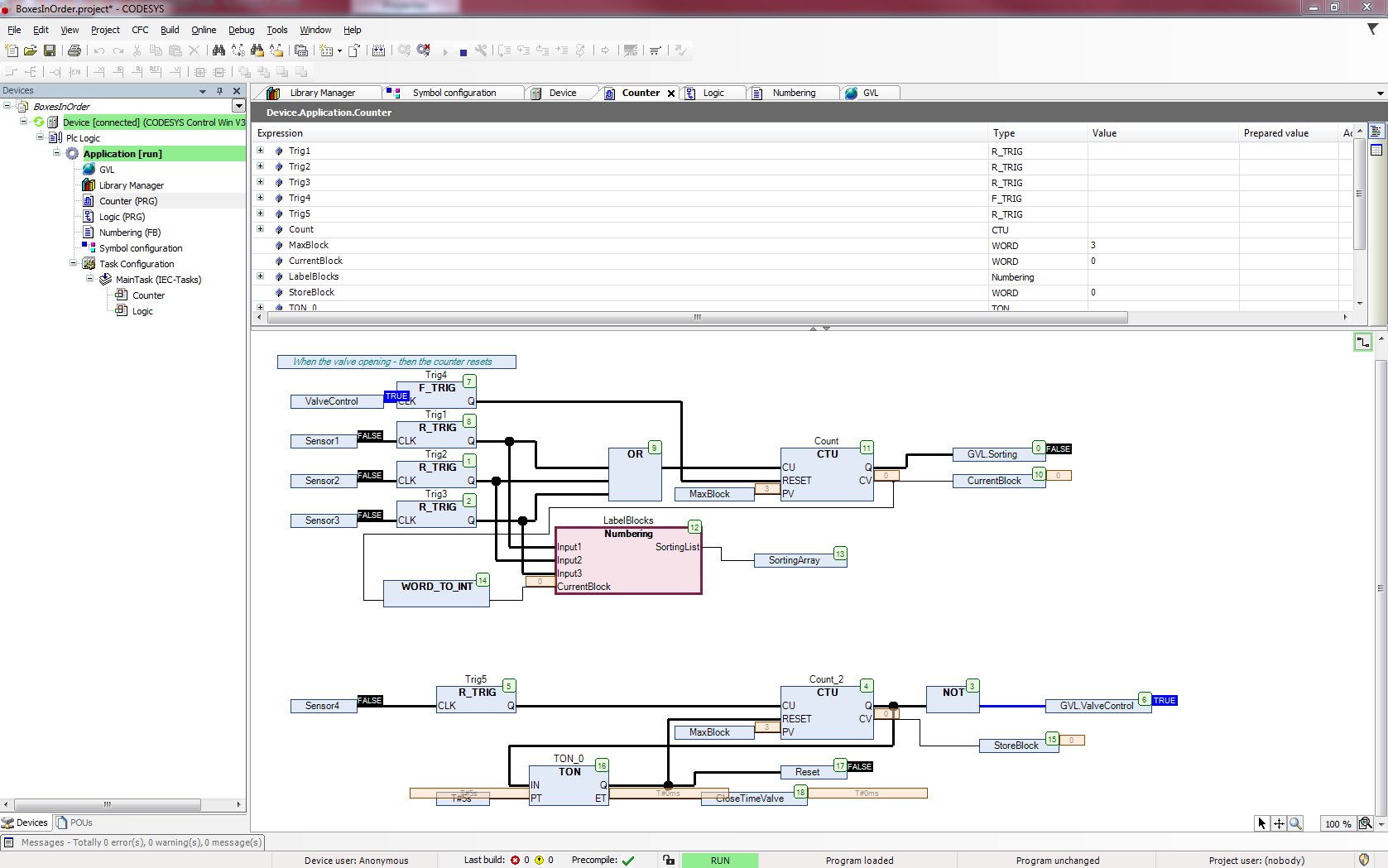
Task: Save the project with the floppy icon
Action: point(50,50)
